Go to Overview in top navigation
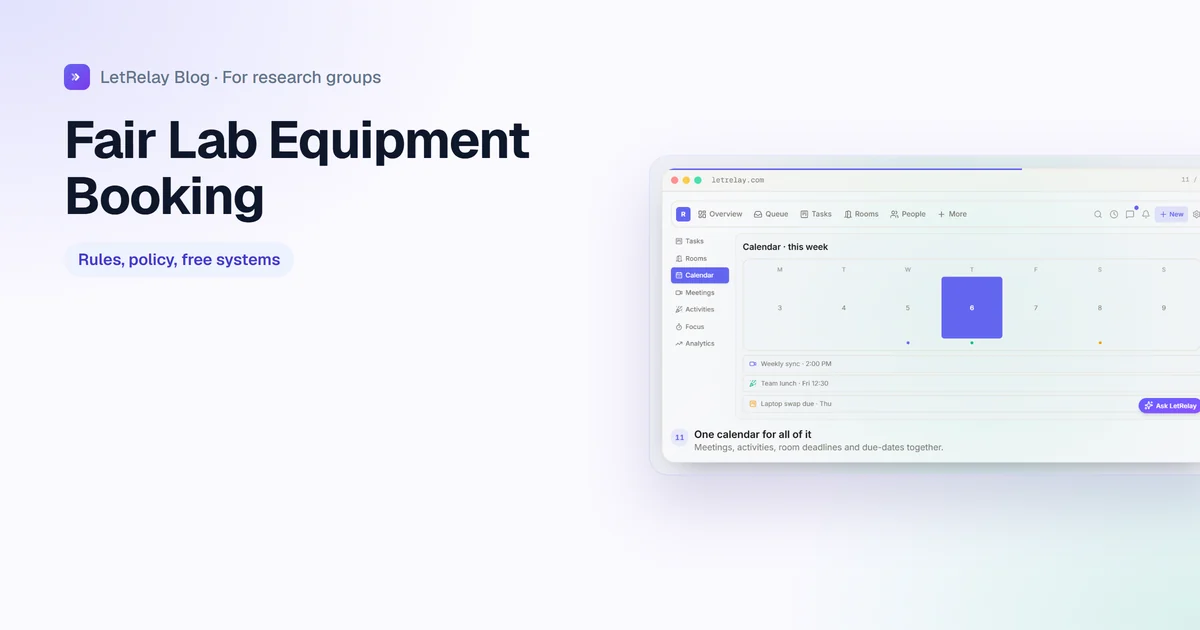The height and width of the screenshot is (630, 1200). coord(720,214)
